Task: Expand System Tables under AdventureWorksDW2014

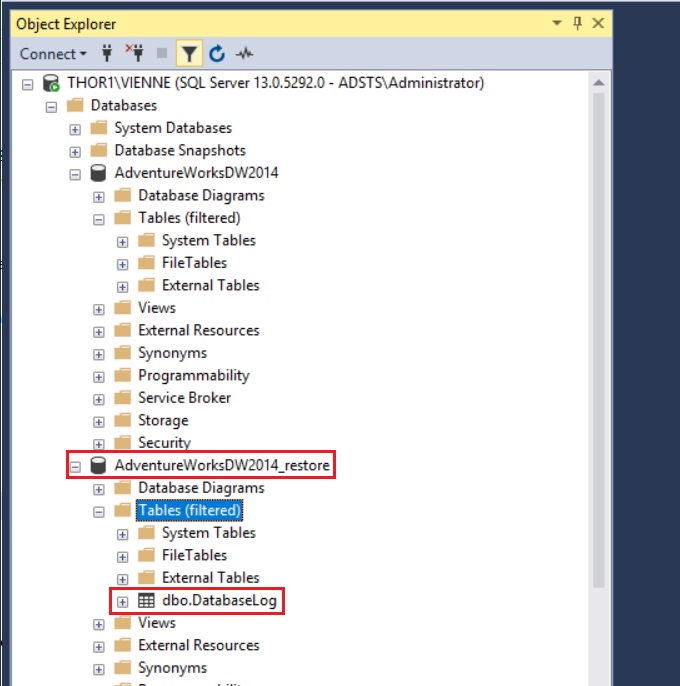Action: coord(122,242)
